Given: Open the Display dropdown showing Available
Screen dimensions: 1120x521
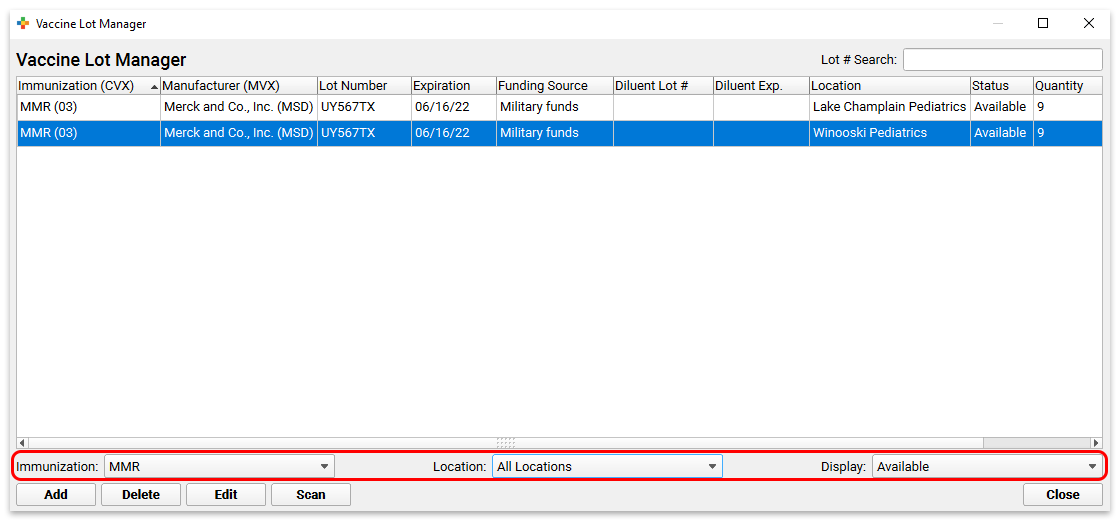Looking at the screenshot, I should (987, 467).
